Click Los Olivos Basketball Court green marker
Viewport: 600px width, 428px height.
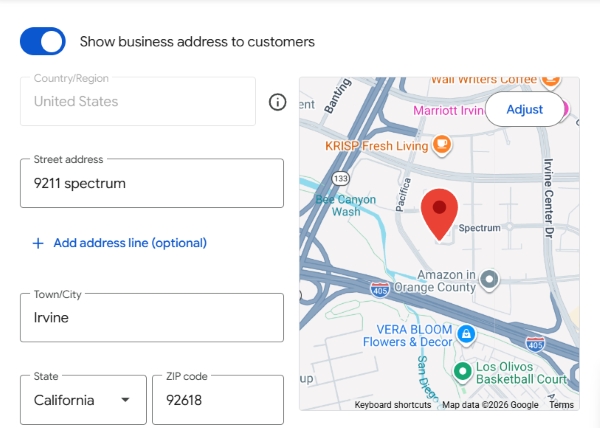point(463,371)
